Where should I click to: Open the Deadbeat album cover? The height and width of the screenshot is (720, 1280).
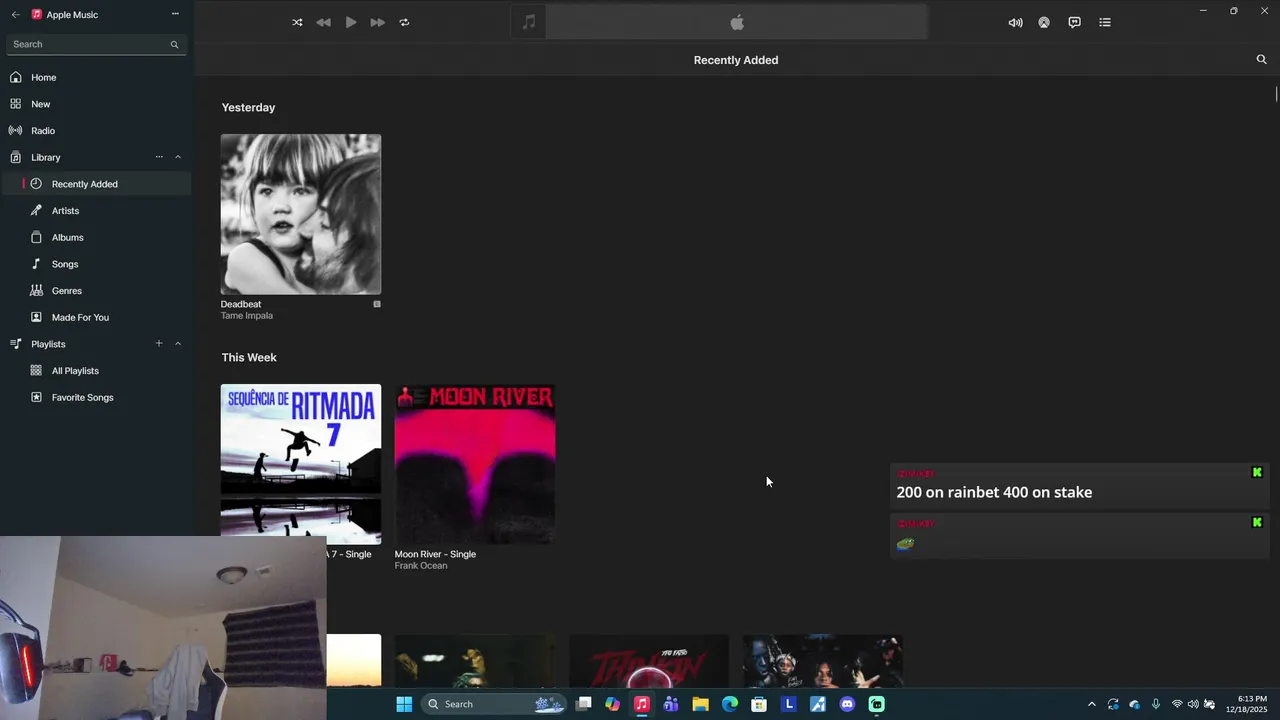point(301,214)
